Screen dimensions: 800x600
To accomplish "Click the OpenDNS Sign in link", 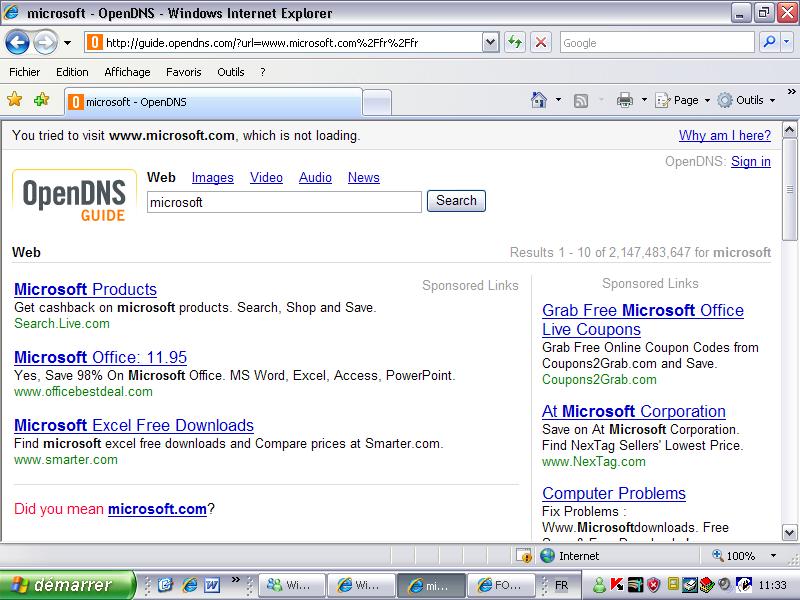I will pos(751,161).
